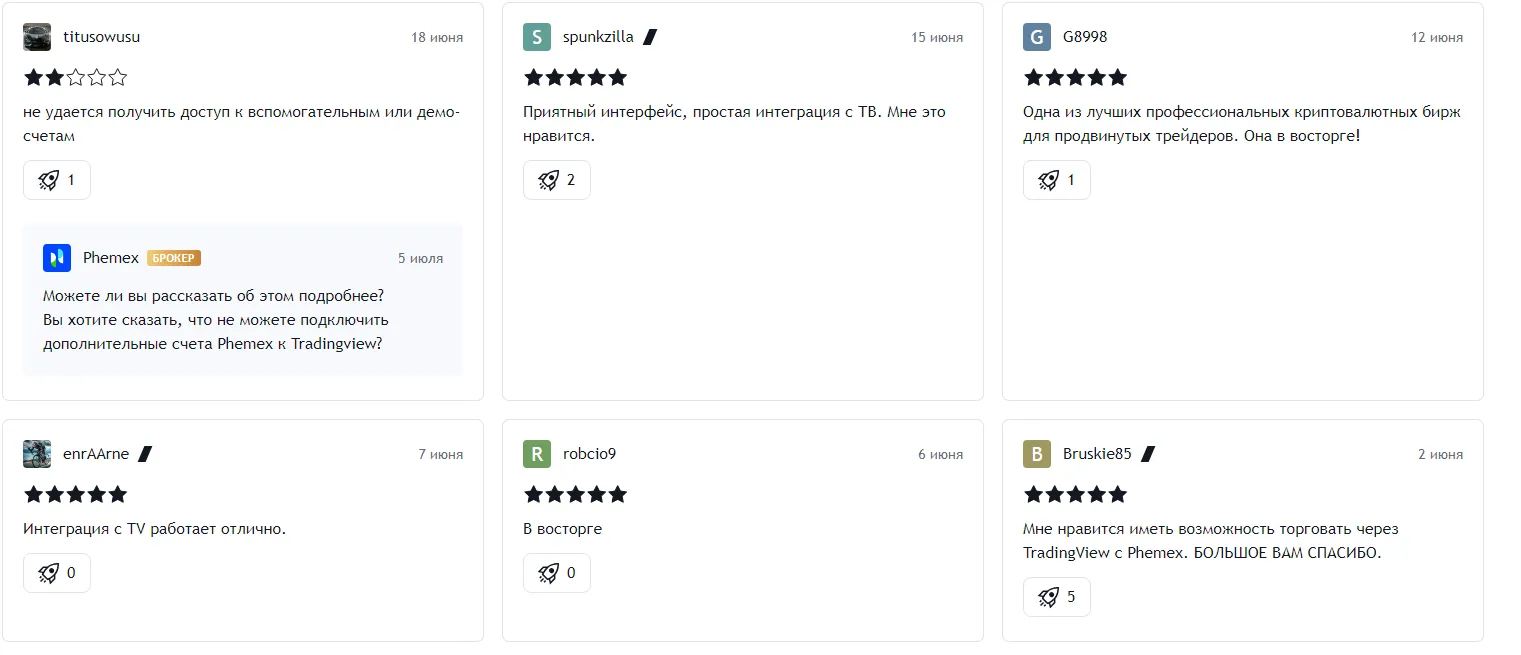Boost G8998's review using the rocket icon
This screenshot has width=1521, height=655.
click(1057, 180)
